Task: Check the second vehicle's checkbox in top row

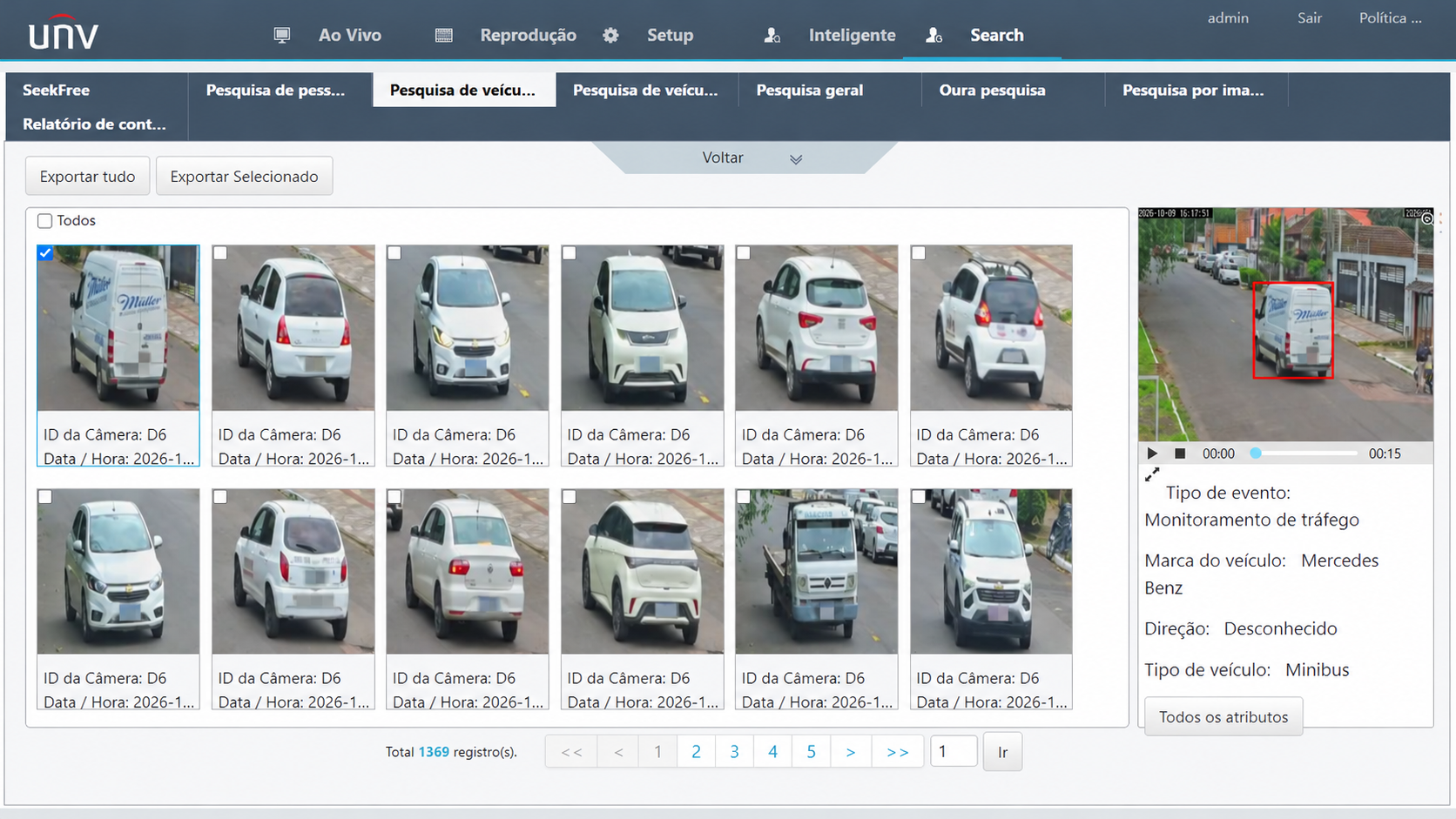Action: click(220, 252)
